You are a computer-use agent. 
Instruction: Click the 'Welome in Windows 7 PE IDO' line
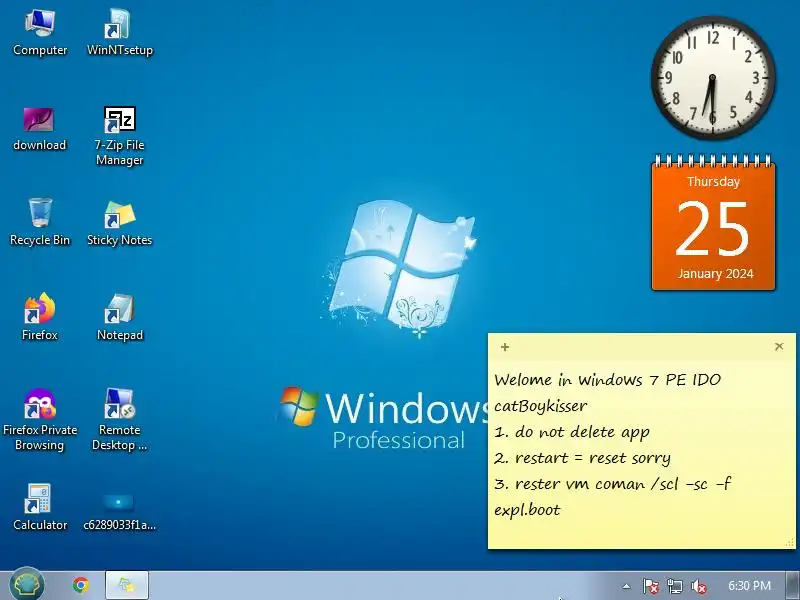607,380
